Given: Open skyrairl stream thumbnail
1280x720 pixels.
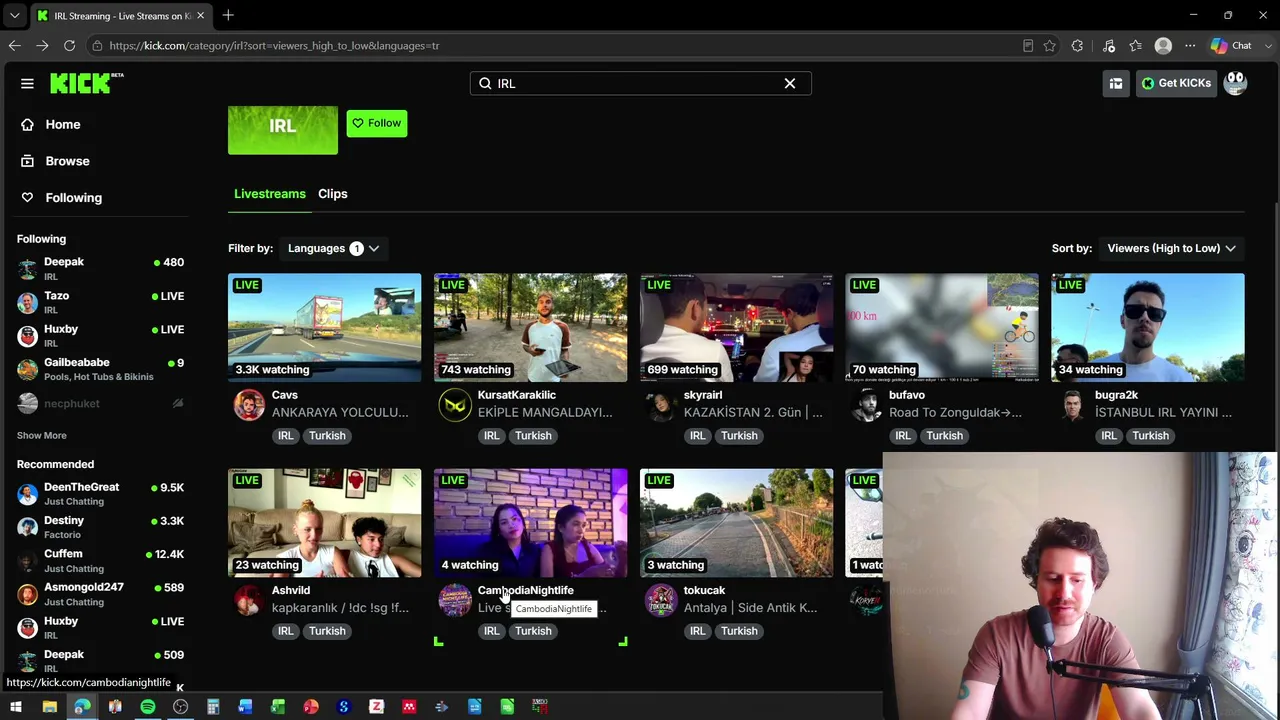Looking at the screenshot, I should point(737,327).
